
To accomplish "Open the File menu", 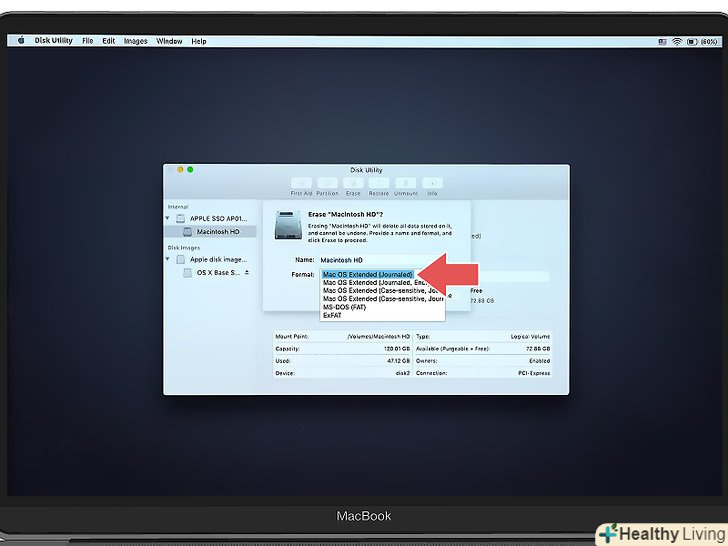I will tap(88, 41).
